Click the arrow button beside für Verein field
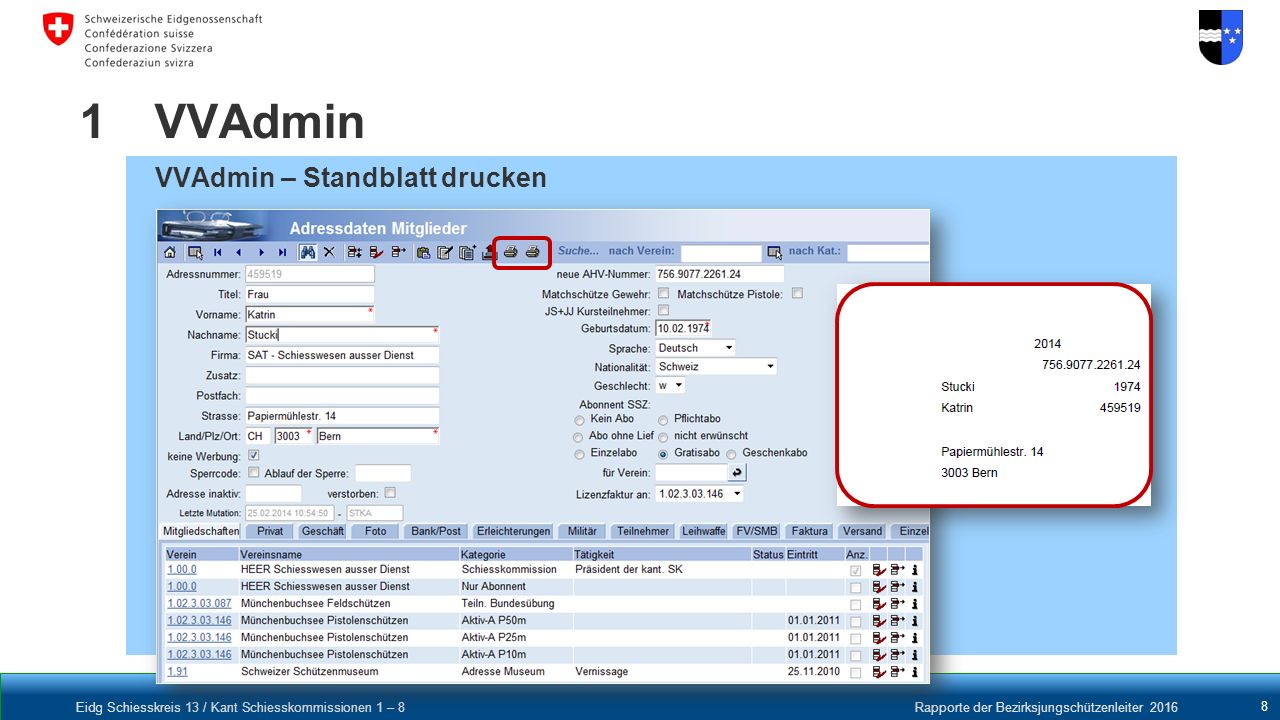This screenshot has height=720, width=1280. click(x=737, y=473)
